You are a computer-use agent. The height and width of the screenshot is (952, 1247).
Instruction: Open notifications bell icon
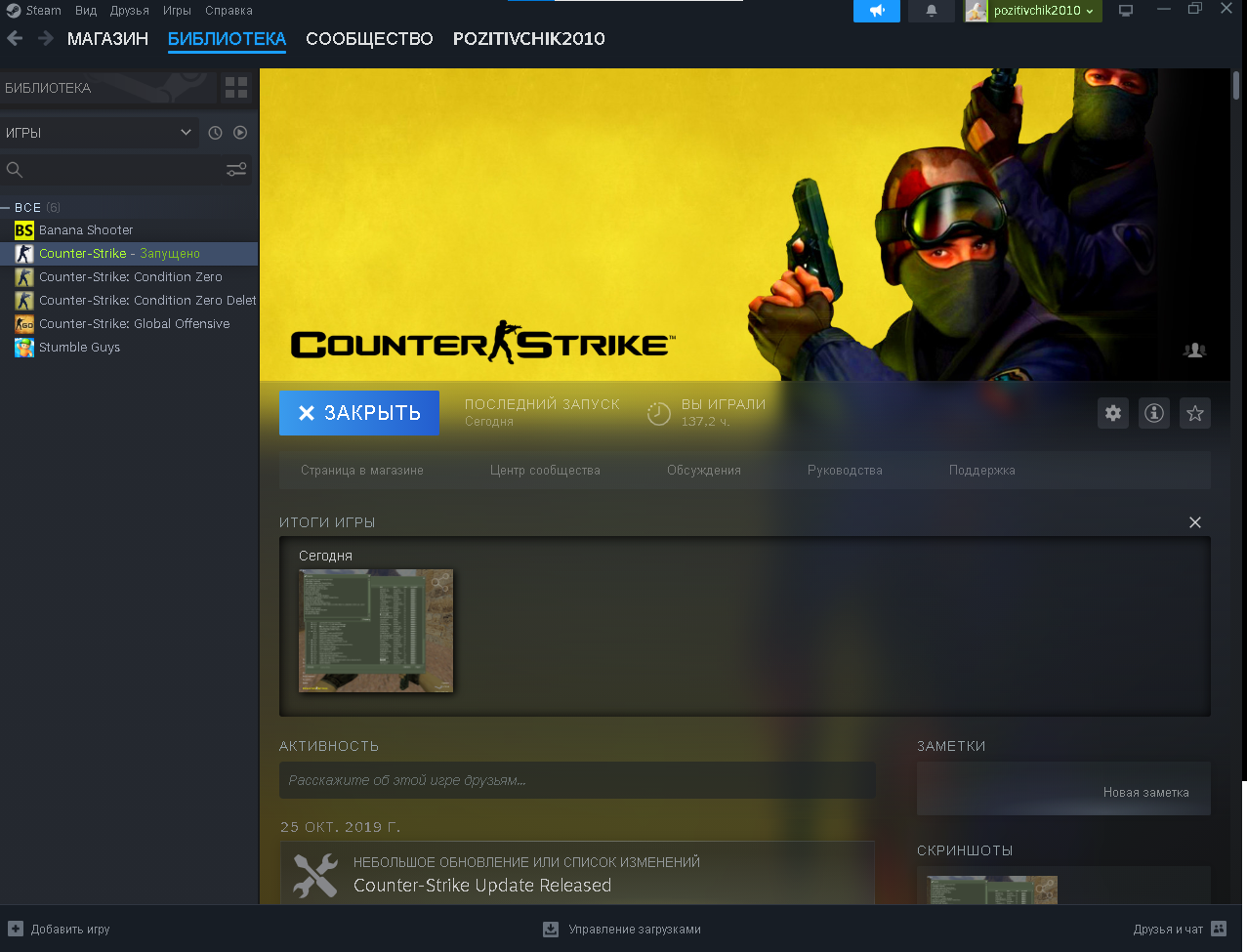[932, 11]
